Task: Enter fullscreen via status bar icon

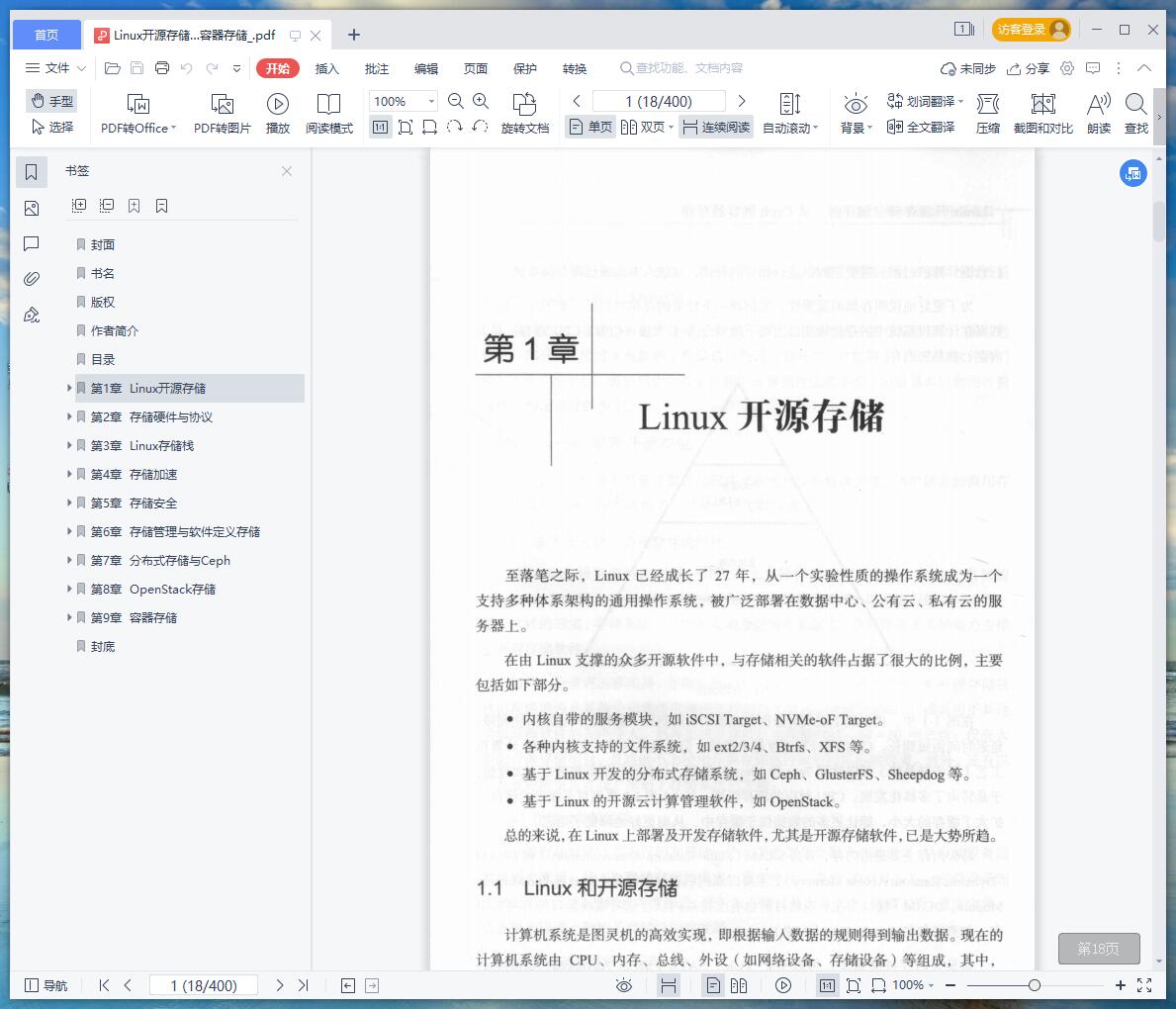Action: [x=1144, y=985]
